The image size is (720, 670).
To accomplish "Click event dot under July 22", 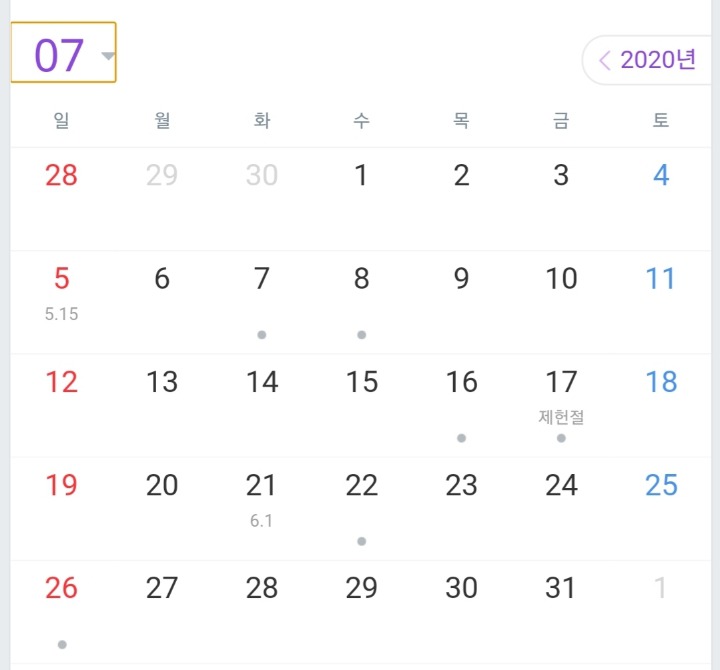I will click(x=361, y=541).
